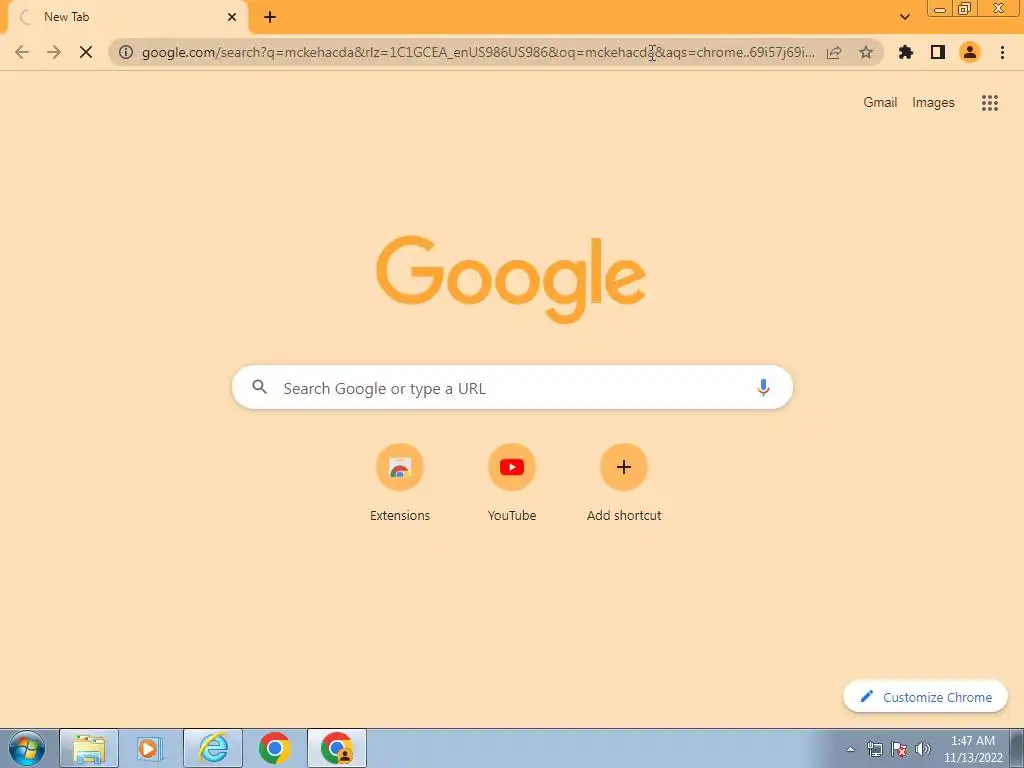The image size is (1024, 768).
Task: Close the New Tab tab
Action: (232, 17)
